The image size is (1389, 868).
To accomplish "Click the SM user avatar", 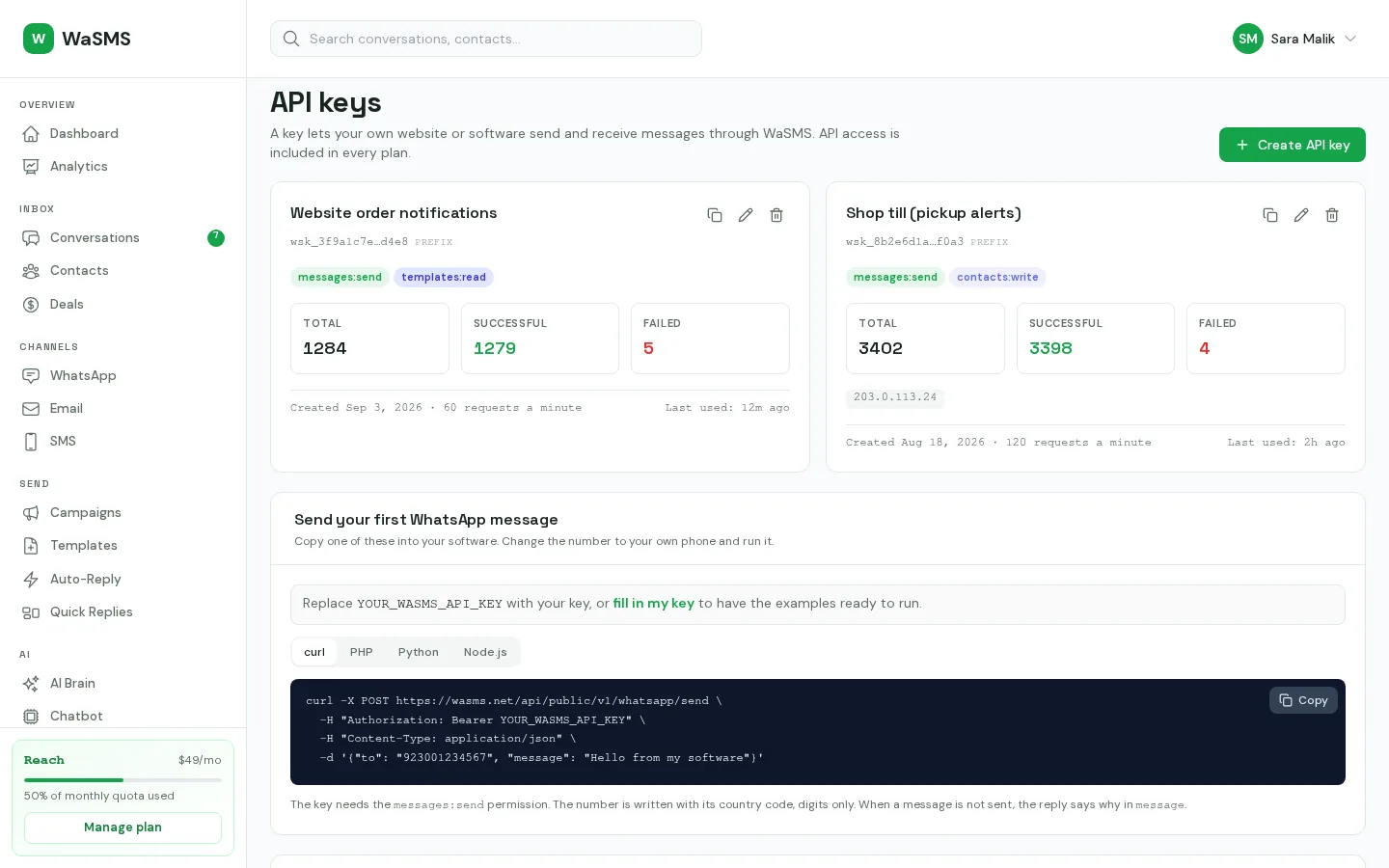I will pos(1248,39).
